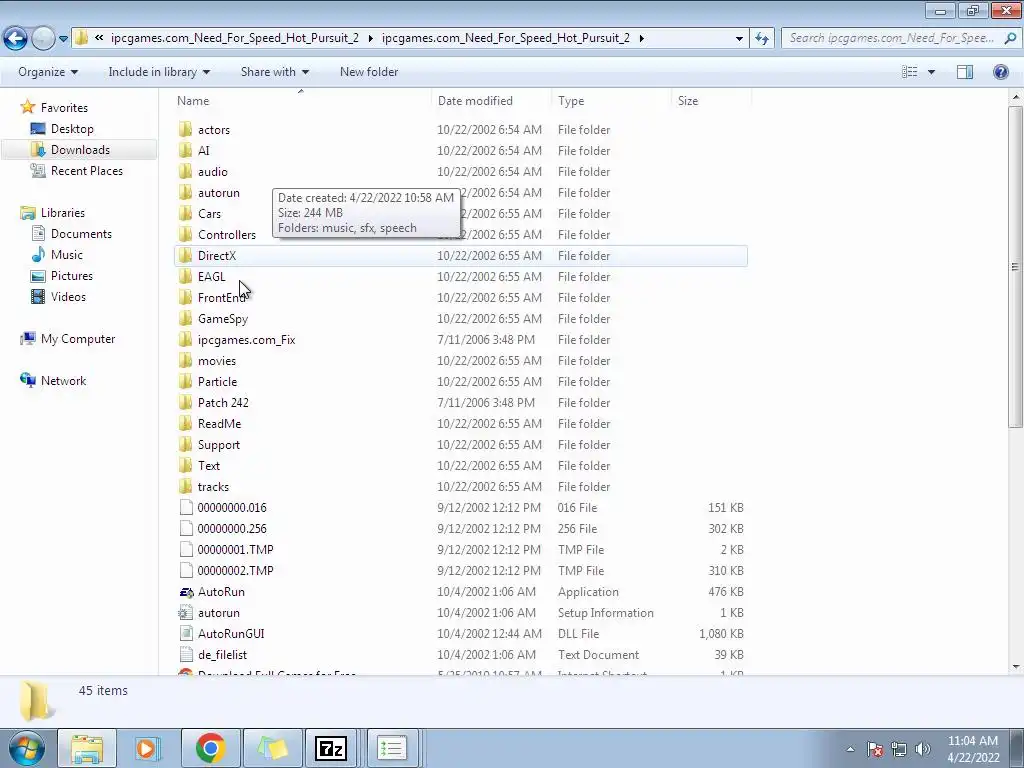1024x768 pixels.
Task: Select the de_filelist text document icon
Action: click(x=186, y=654)
